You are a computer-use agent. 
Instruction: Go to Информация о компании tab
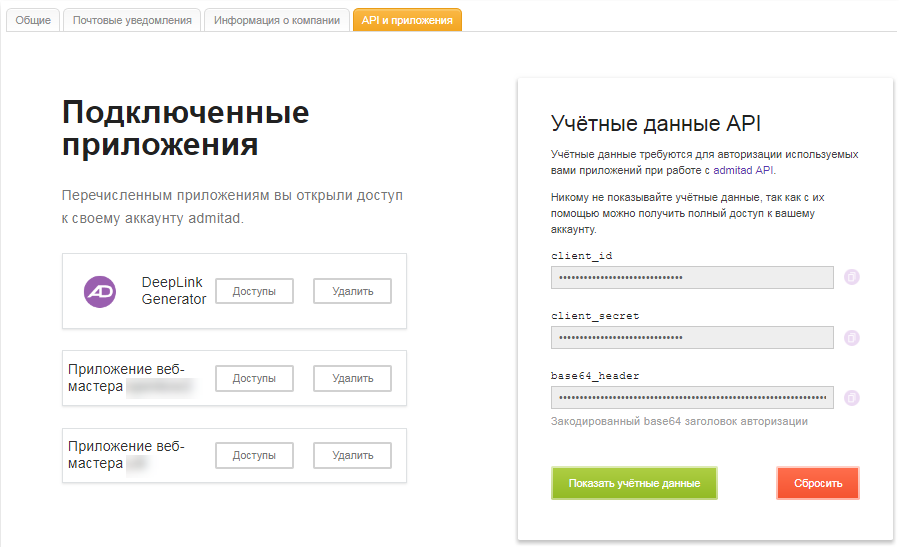277,20
